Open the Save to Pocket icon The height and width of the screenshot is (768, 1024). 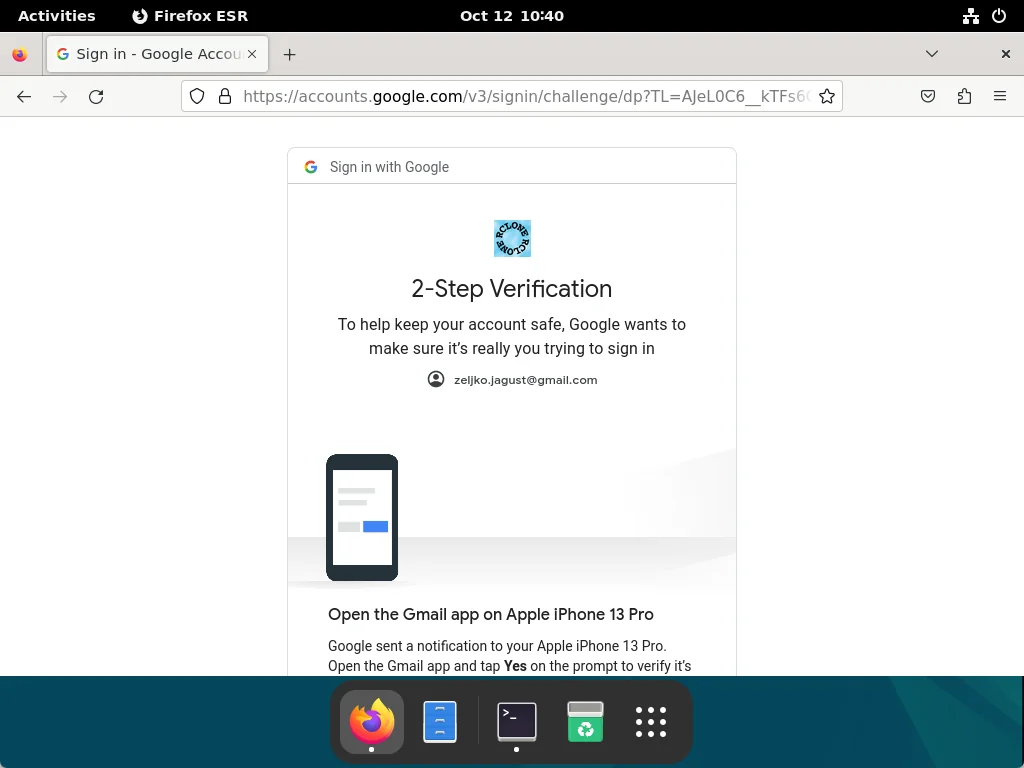(x=928, y=97)
